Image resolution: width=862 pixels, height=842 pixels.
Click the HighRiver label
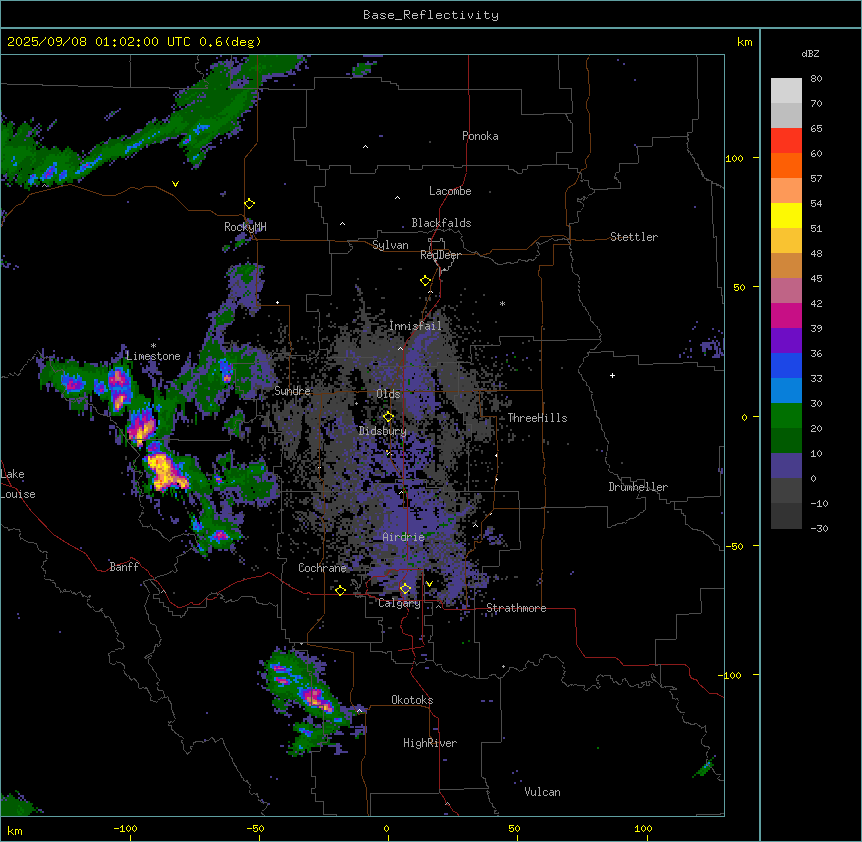(430, 743)
